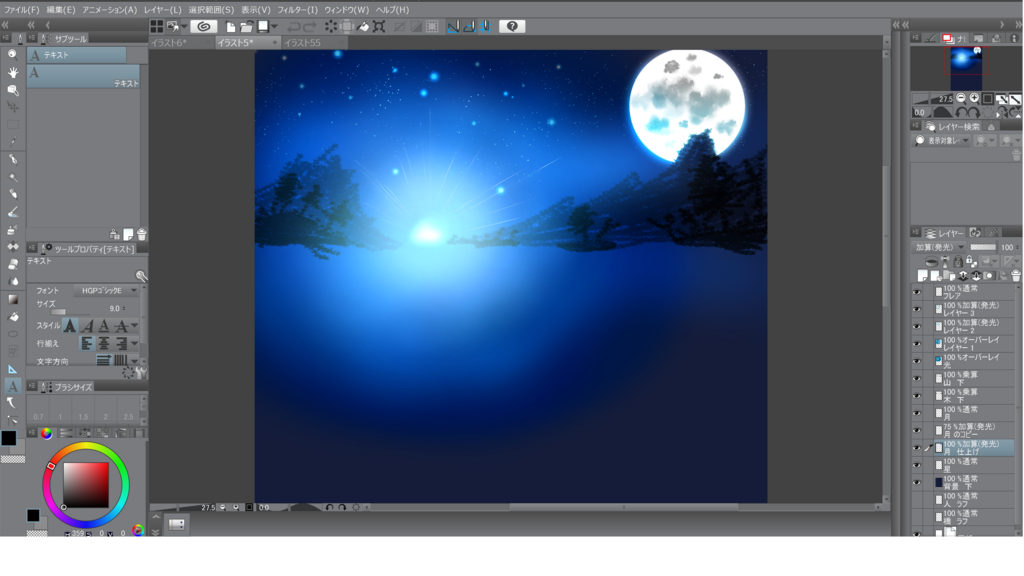This screenshot has width=1024, height=576.
Task: Select layer 月 仕上げ
Action: [972, 448]
